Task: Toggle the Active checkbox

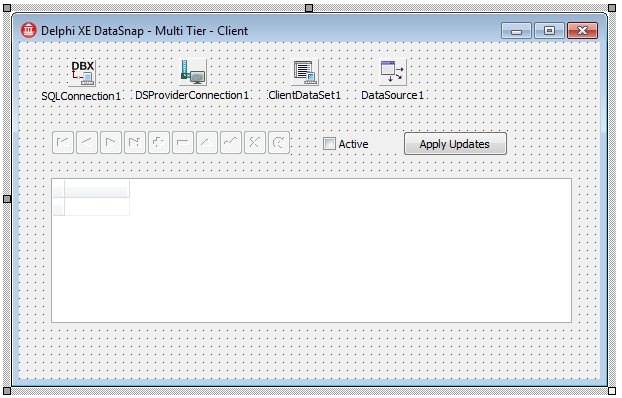Action: pos(329,144)
